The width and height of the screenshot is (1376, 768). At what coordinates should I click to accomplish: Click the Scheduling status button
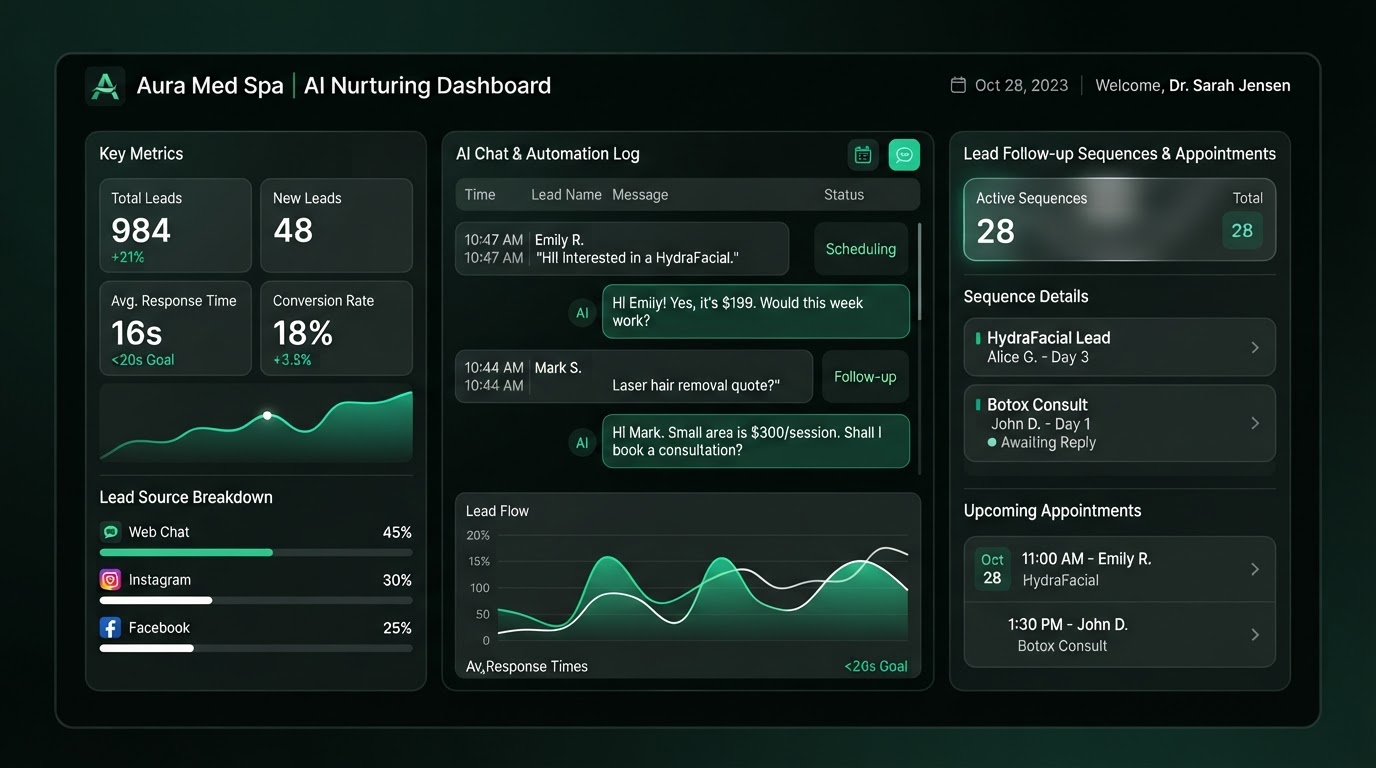[861, 249]
